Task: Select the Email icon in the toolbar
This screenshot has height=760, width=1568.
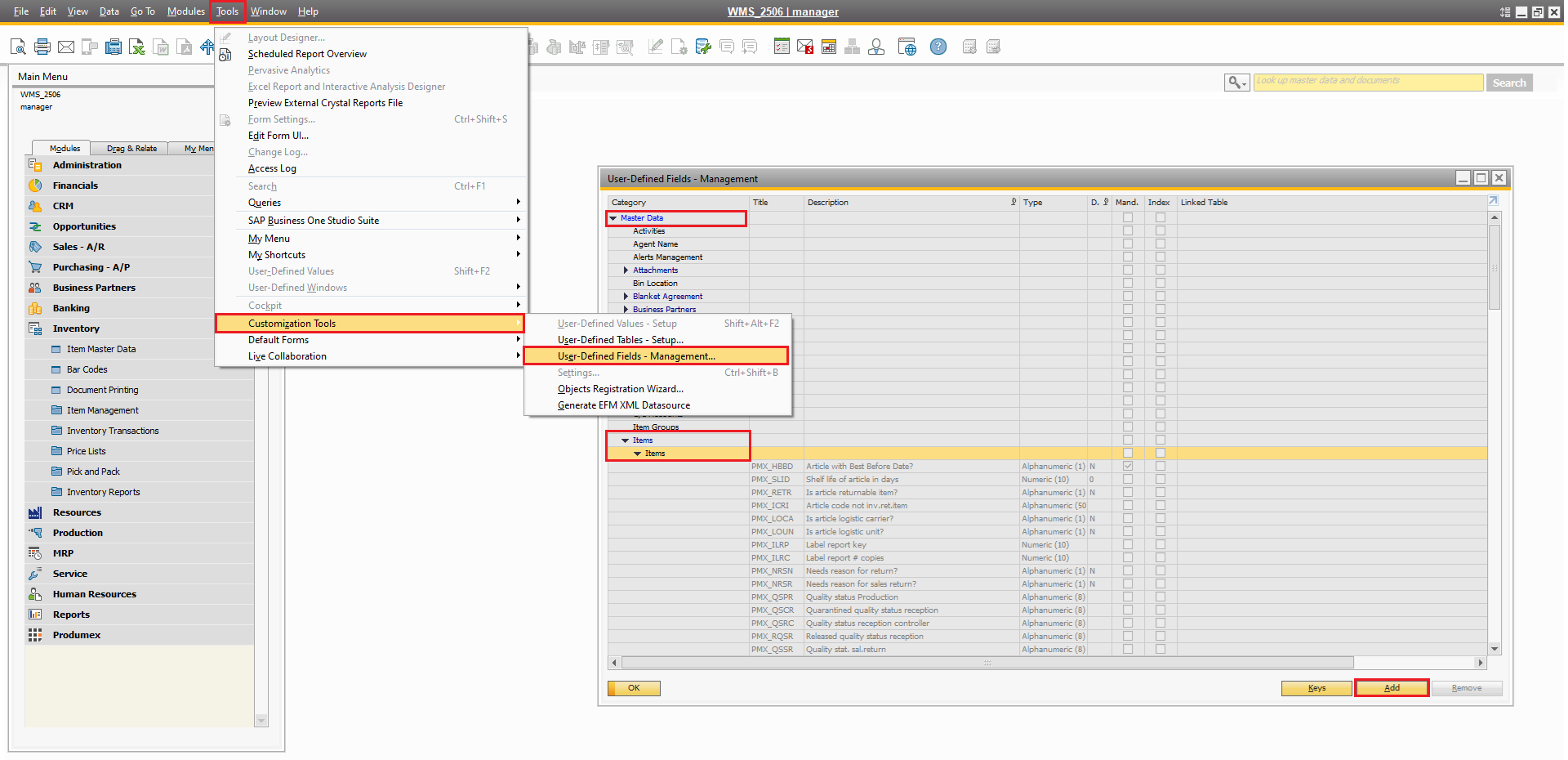Action: point(66,47)
